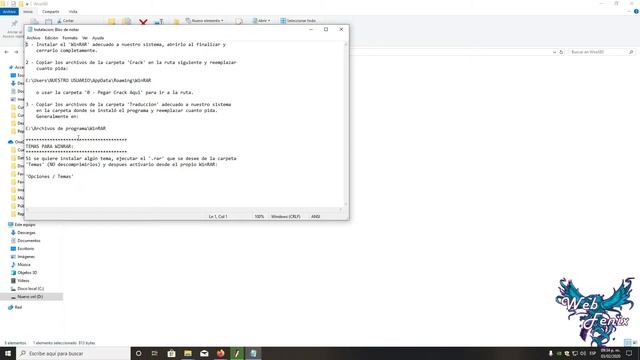Open Windows Start menu
The height and width of the screenshot is (360, 640).
click(x=8, y=353)
